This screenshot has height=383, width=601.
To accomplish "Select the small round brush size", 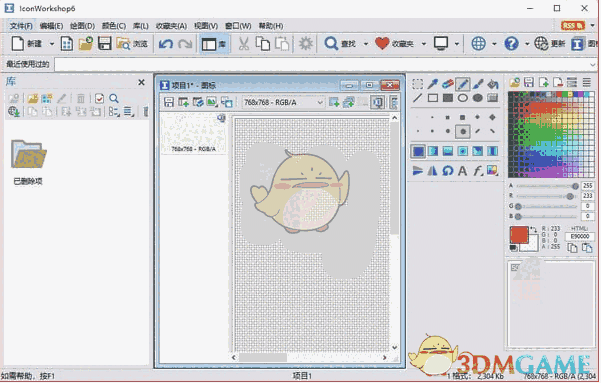I will [432, 132].
